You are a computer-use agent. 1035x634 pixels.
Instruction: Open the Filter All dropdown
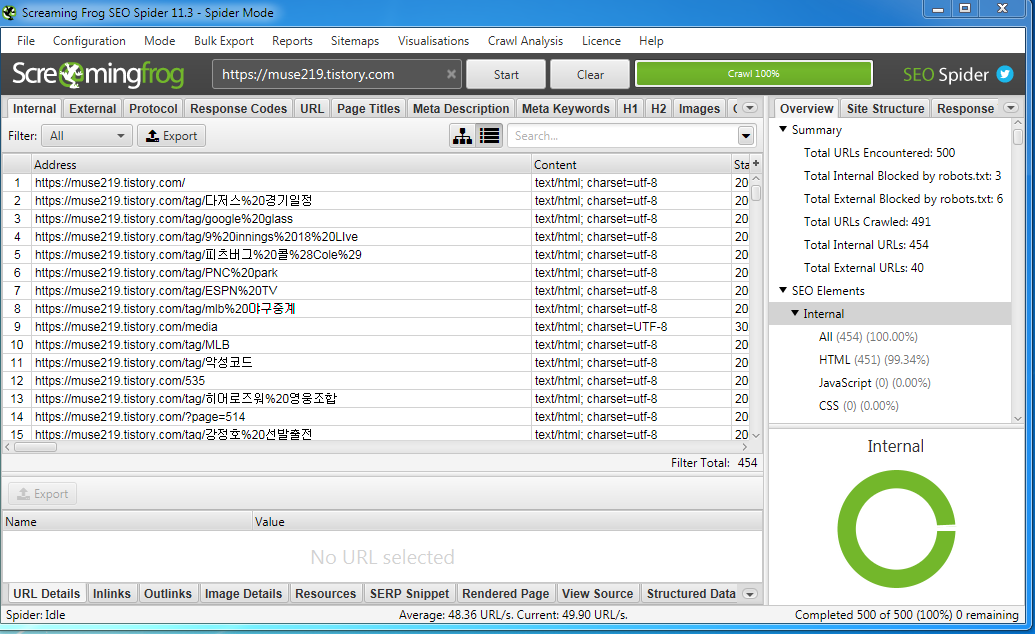point(87,136)
